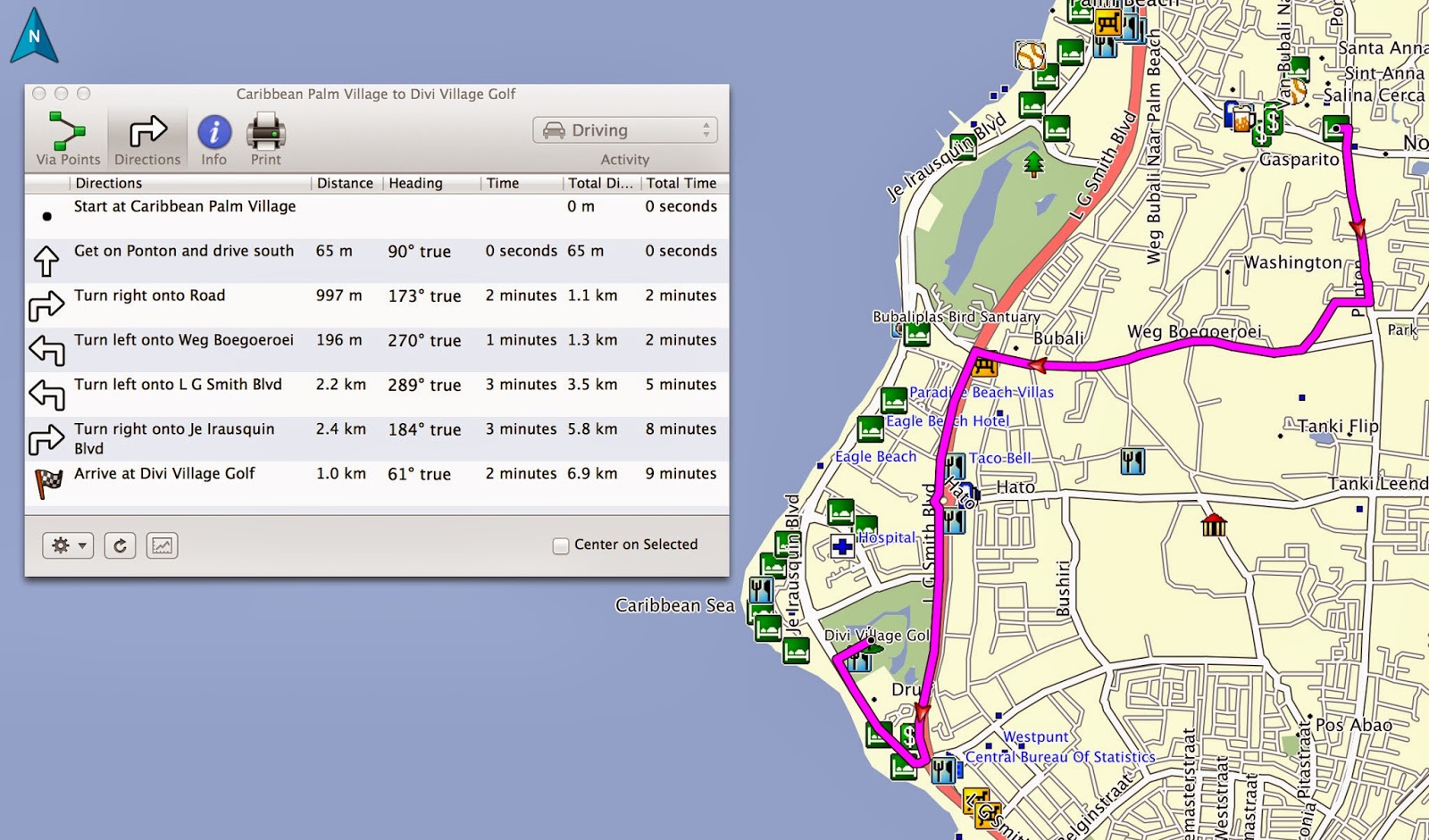The width and height of the screenshot is (1429, 840).
Task: Click the Washington map label
Action: 1292,262
